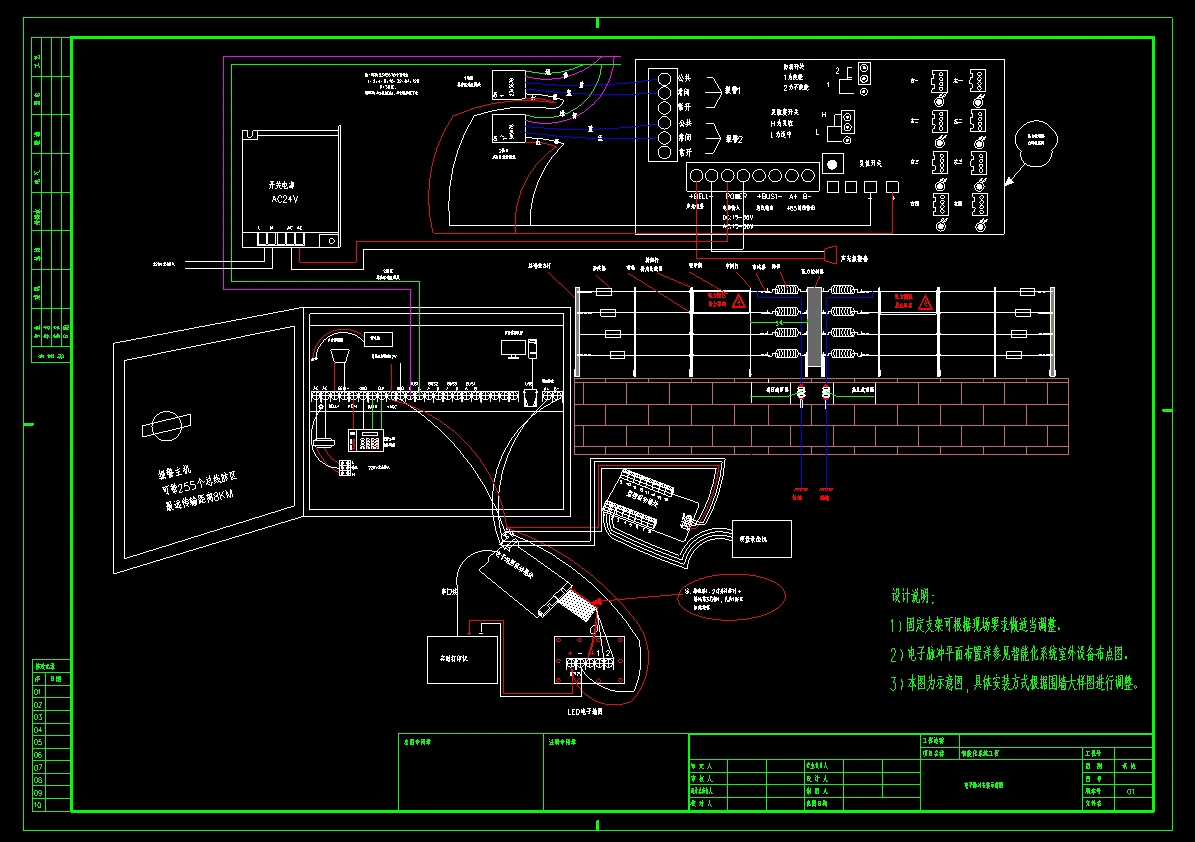Click the 'H' jumper marking on controller board
Screen dimensions: 1195x842
click(824, 115)
